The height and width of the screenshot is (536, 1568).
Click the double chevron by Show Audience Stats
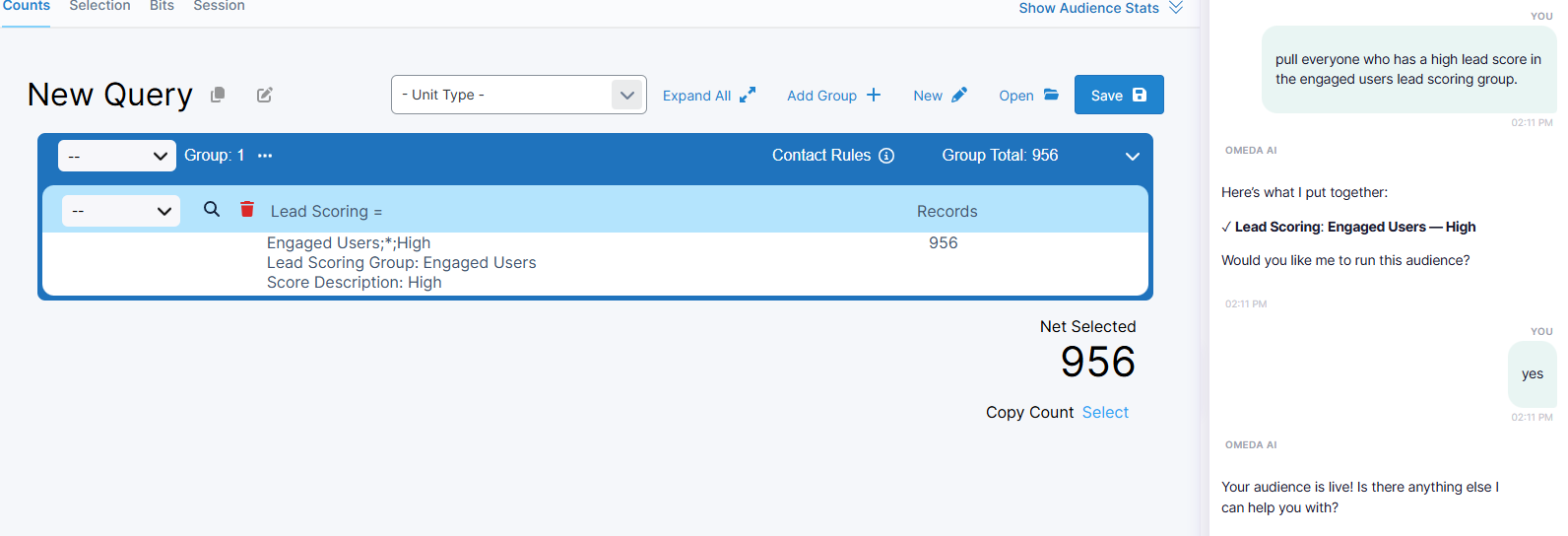[1175, 8]
